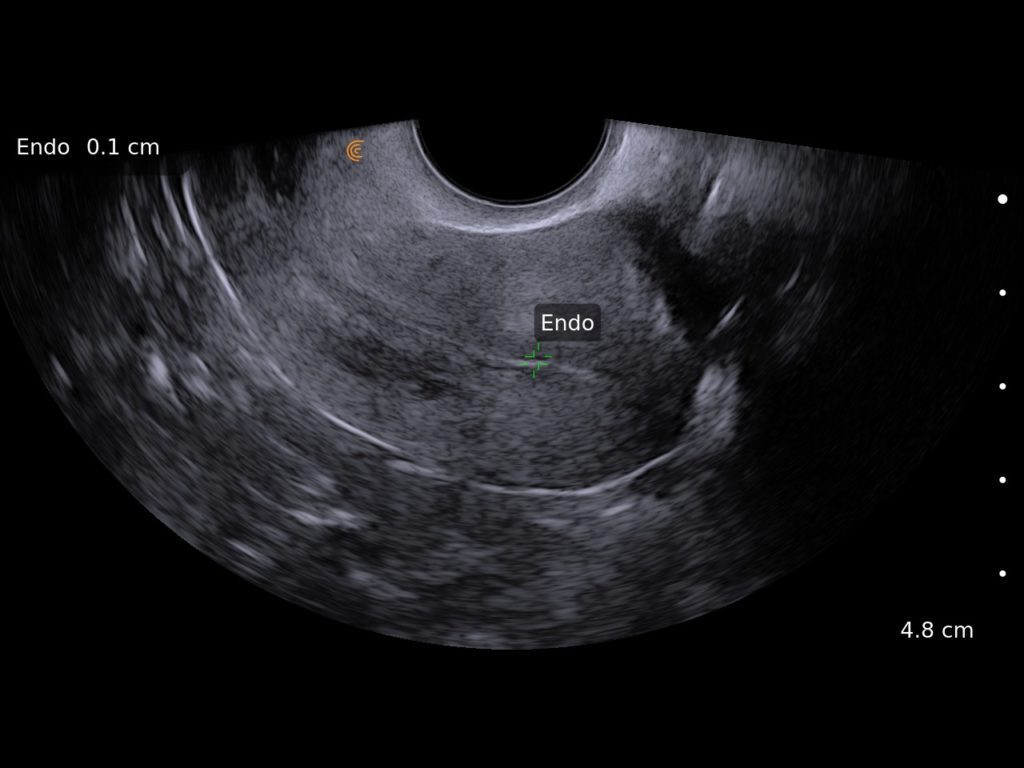Click the green caliper crosshair marker
The image size is (1024, 768).
click(533, 356)
